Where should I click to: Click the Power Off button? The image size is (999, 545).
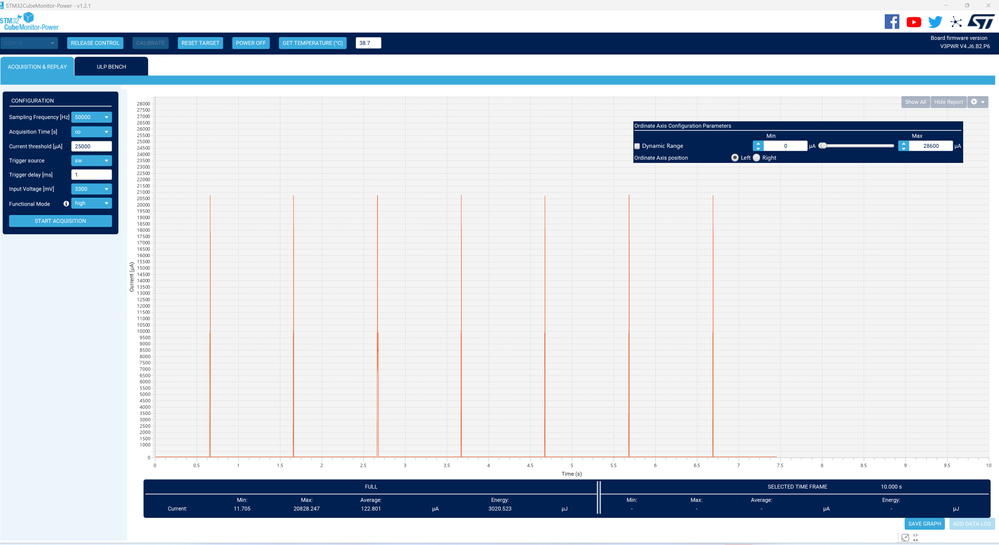pyautogui.click(x=251, y=43)
